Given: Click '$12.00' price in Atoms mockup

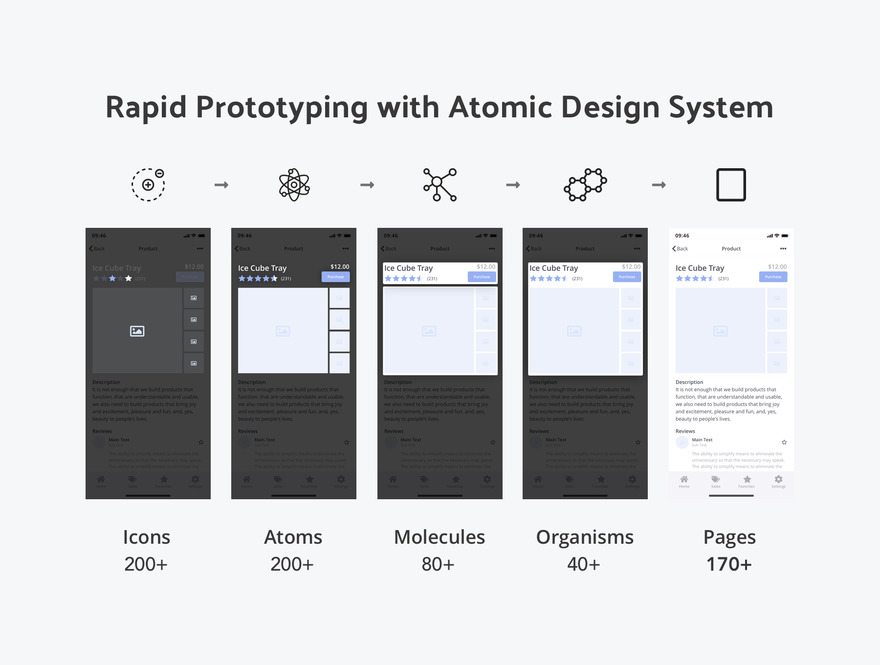Looking at the screenshot, I should point(340,267).
